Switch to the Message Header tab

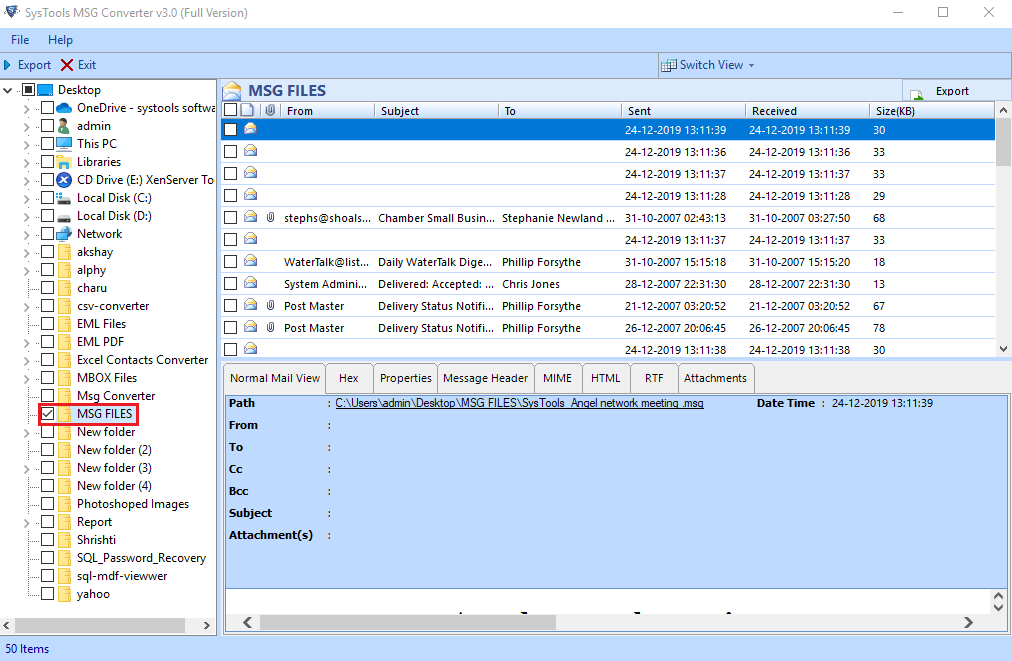(x=485, y=378)
